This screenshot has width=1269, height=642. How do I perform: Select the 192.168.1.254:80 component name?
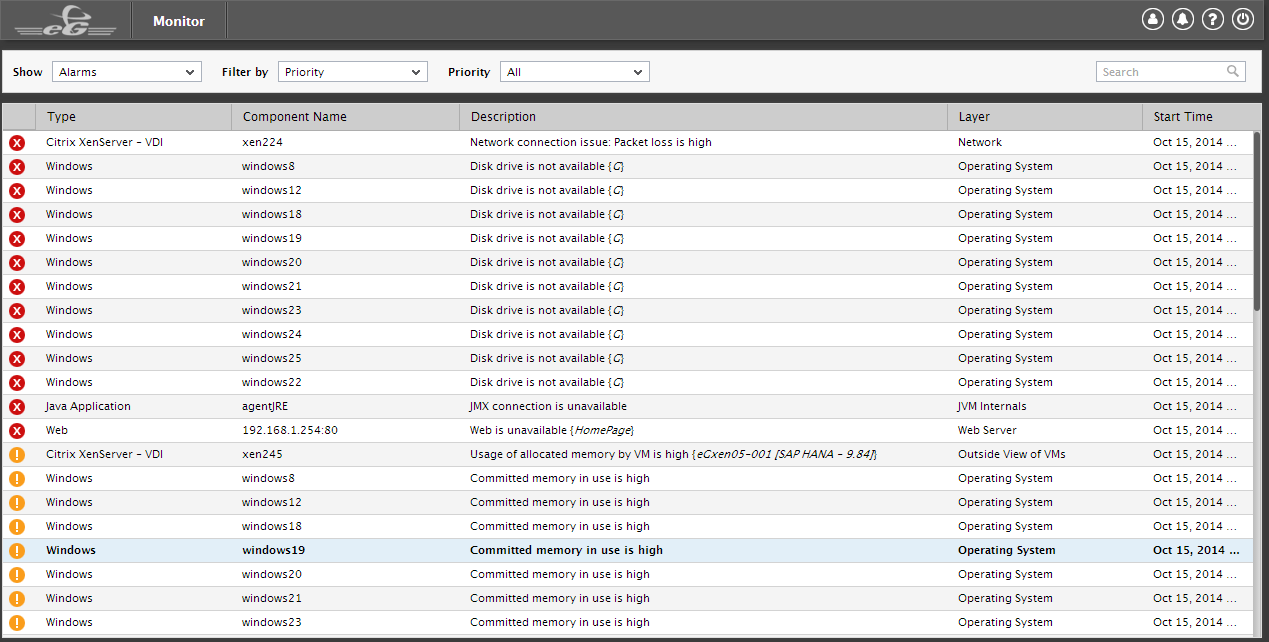click(x=290, y=430)
